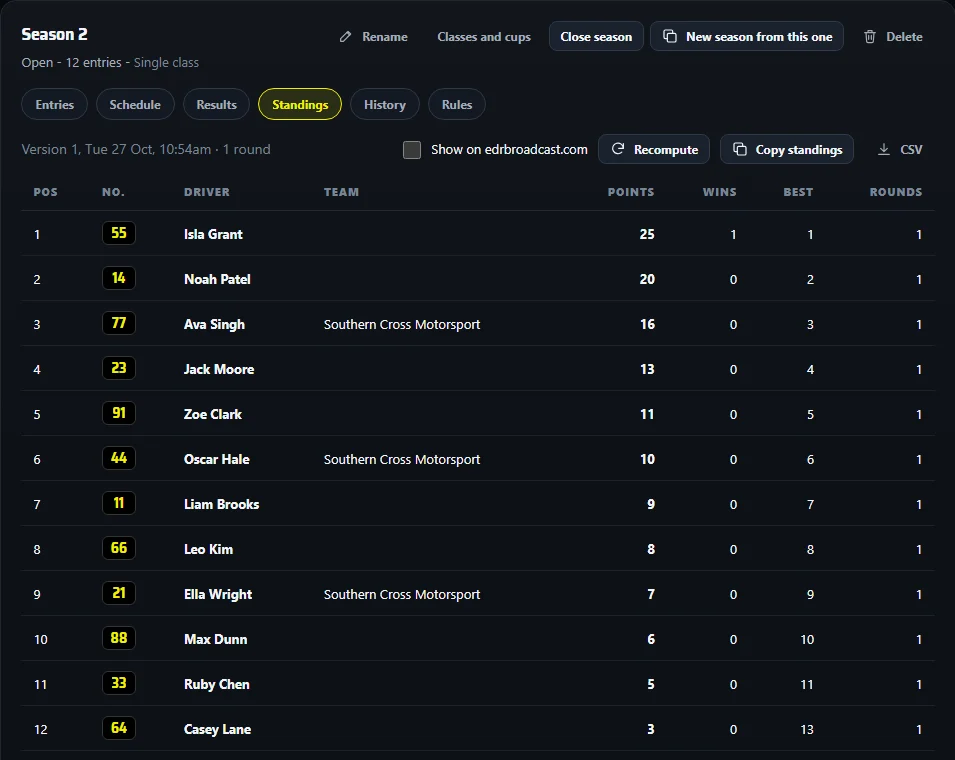Click car number badge 88
The image size is (955, 760).
point(119,639)
